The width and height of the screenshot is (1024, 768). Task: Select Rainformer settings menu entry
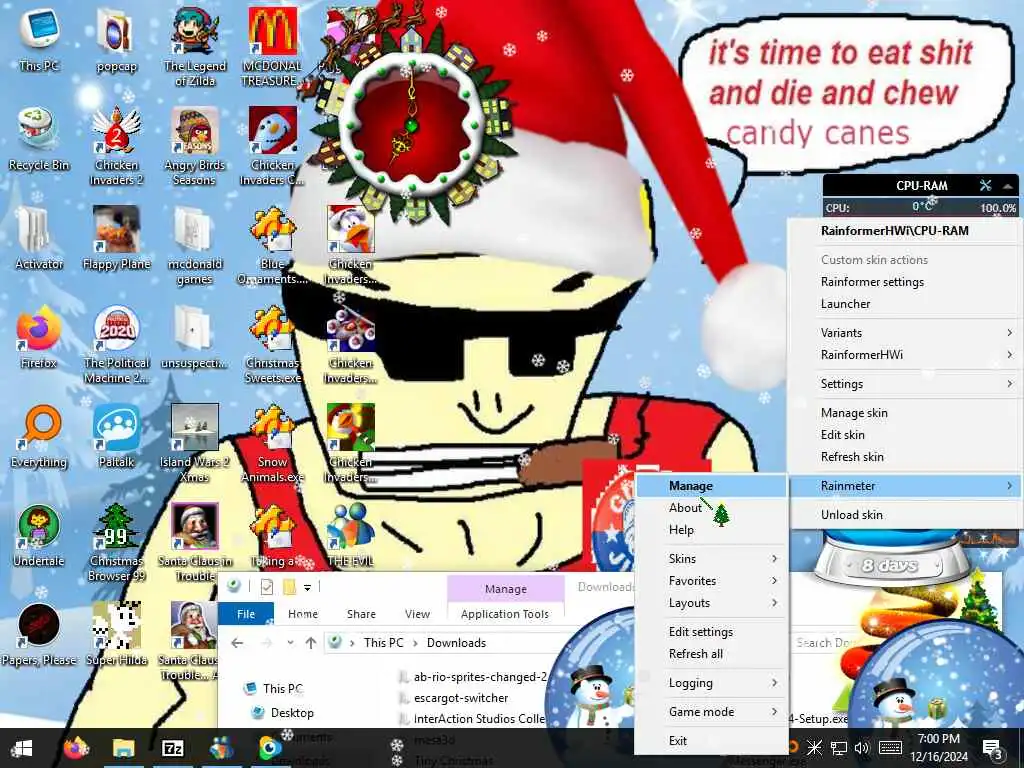tap(905, 281)
